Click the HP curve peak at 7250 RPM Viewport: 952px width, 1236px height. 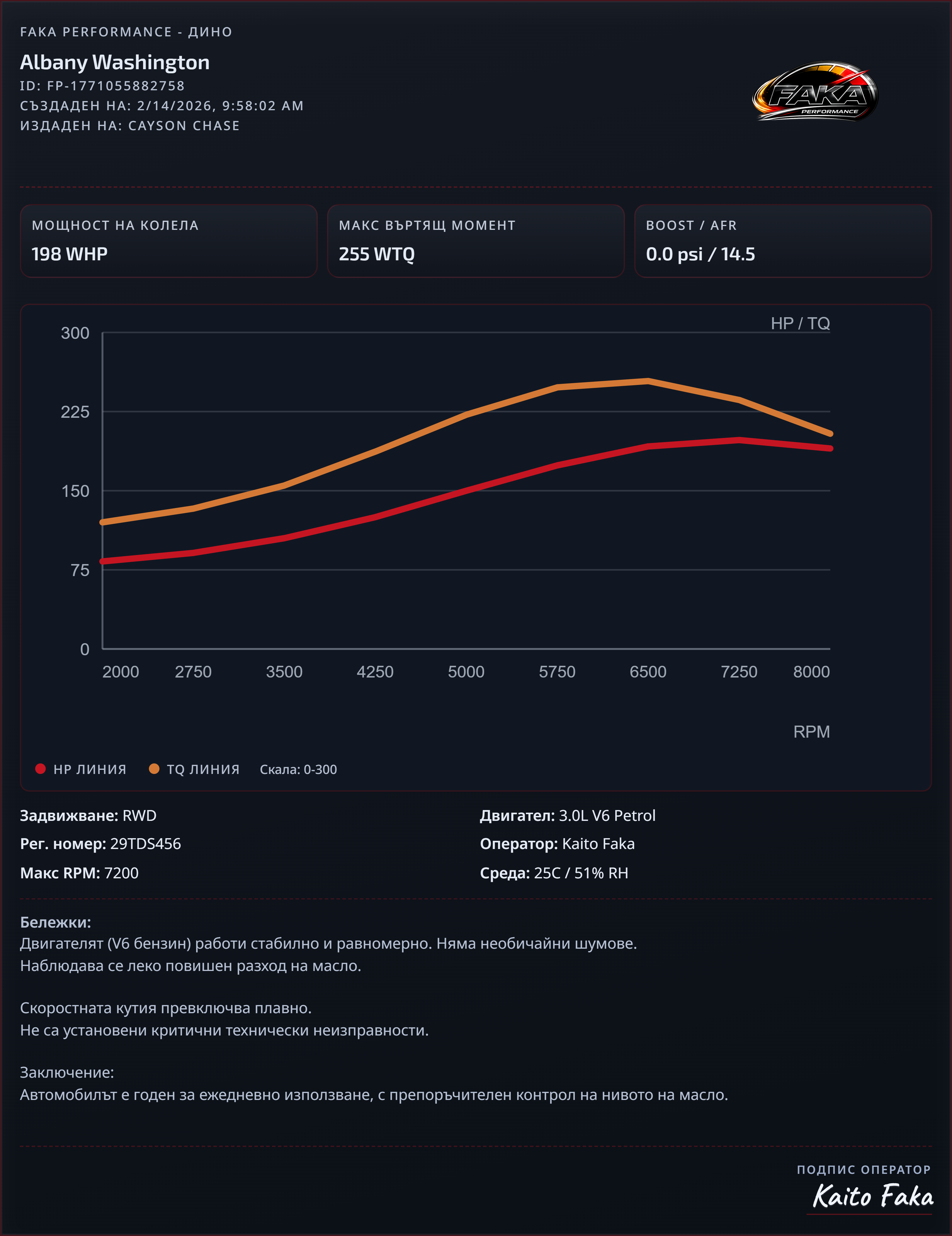click(739, 440)
